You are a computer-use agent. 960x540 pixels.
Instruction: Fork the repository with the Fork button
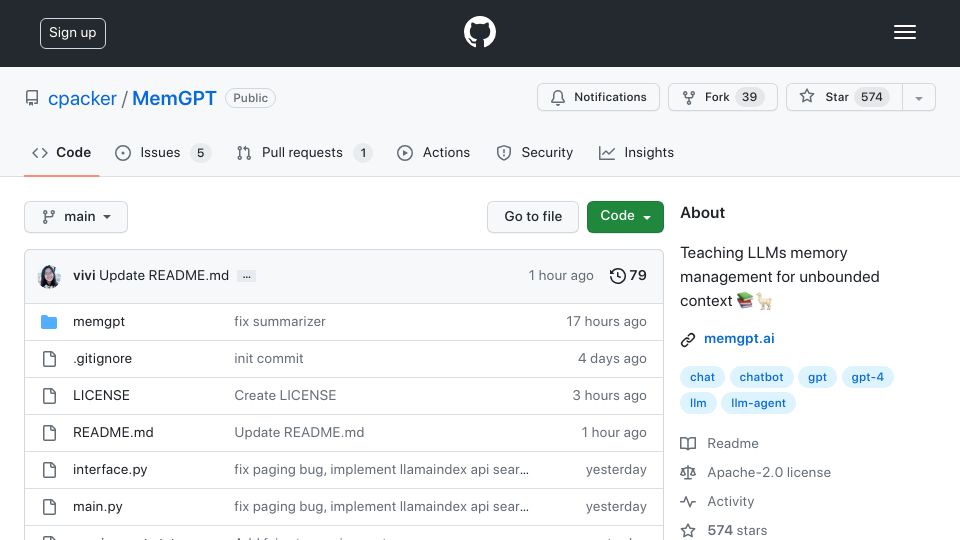pyautogui.click(x=722, y=97)
